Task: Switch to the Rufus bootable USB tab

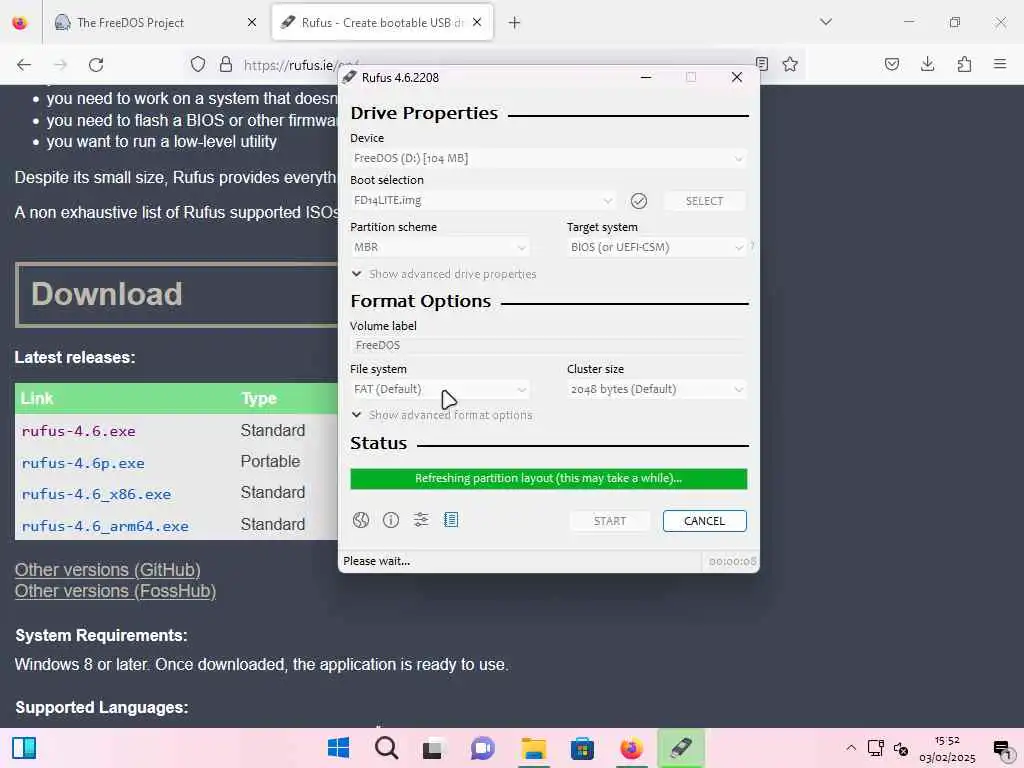Action: click(382, 23)
